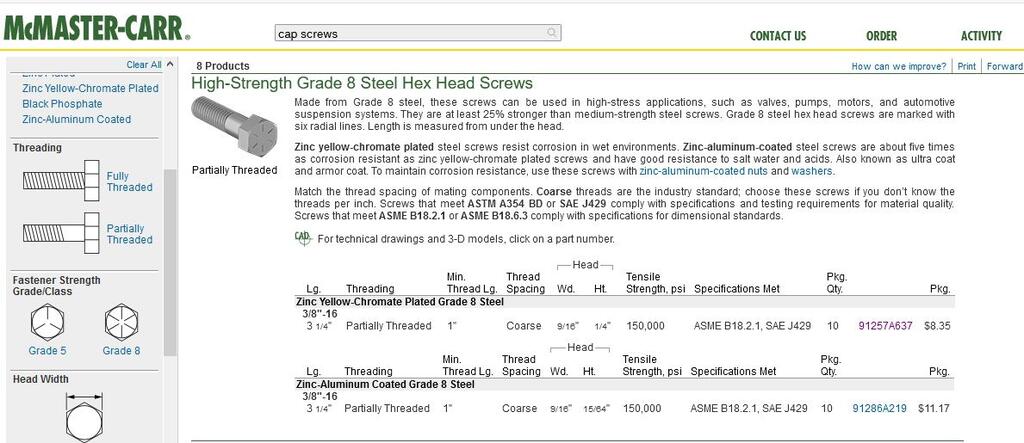This screenshot has height=443, width=1024.
Task: Click the Fastener Strength Grade/Class heading
Action: 56,286
